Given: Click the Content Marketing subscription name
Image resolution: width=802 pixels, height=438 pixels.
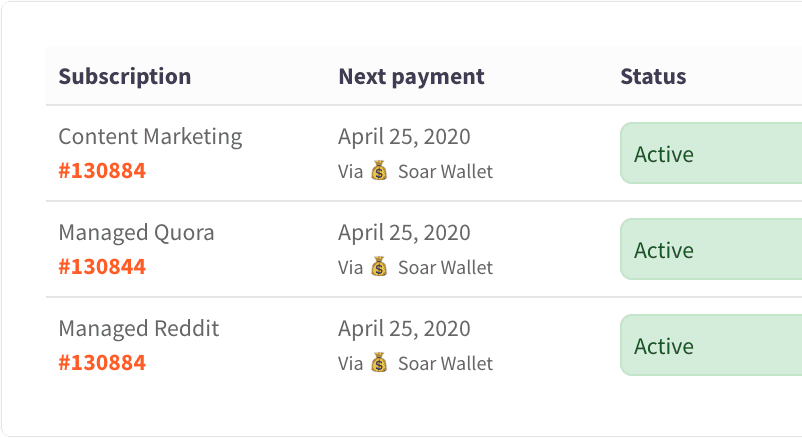Looking at the screenshot, I should (x=150, y=137).
